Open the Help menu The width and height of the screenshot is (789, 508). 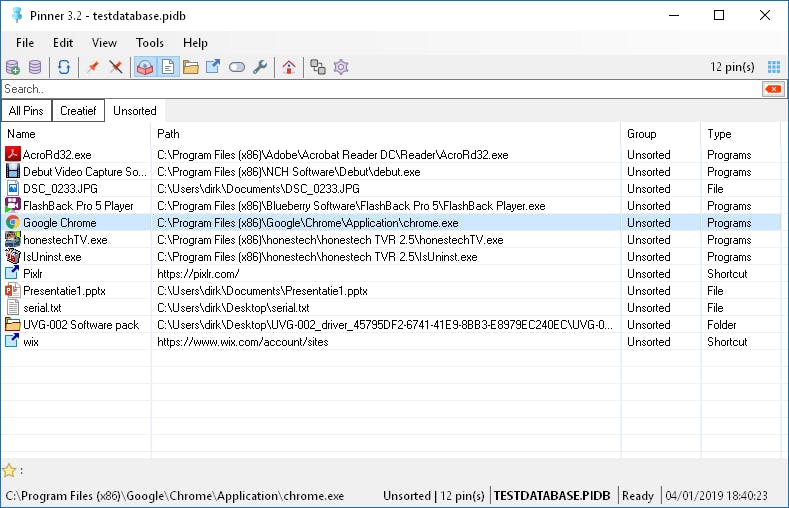(x=195, y=43)
